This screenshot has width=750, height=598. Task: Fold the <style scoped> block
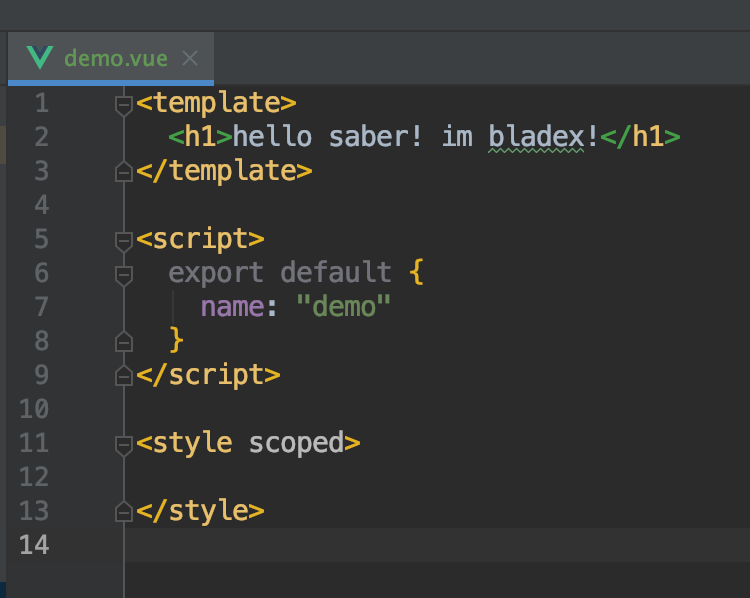click(x=124, y=444)
